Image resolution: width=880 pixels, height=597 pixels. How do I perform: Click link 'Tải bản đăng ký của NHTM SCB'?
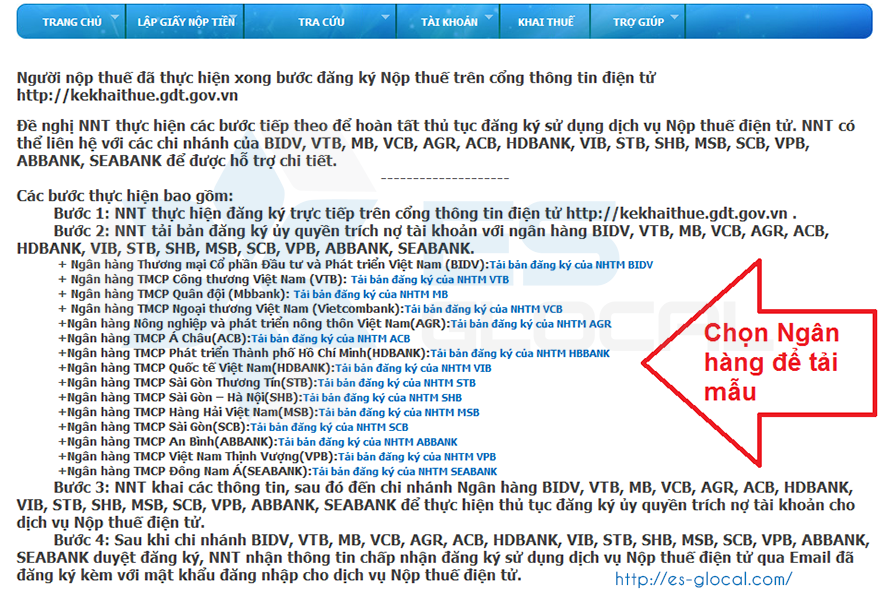click(329, 427)
